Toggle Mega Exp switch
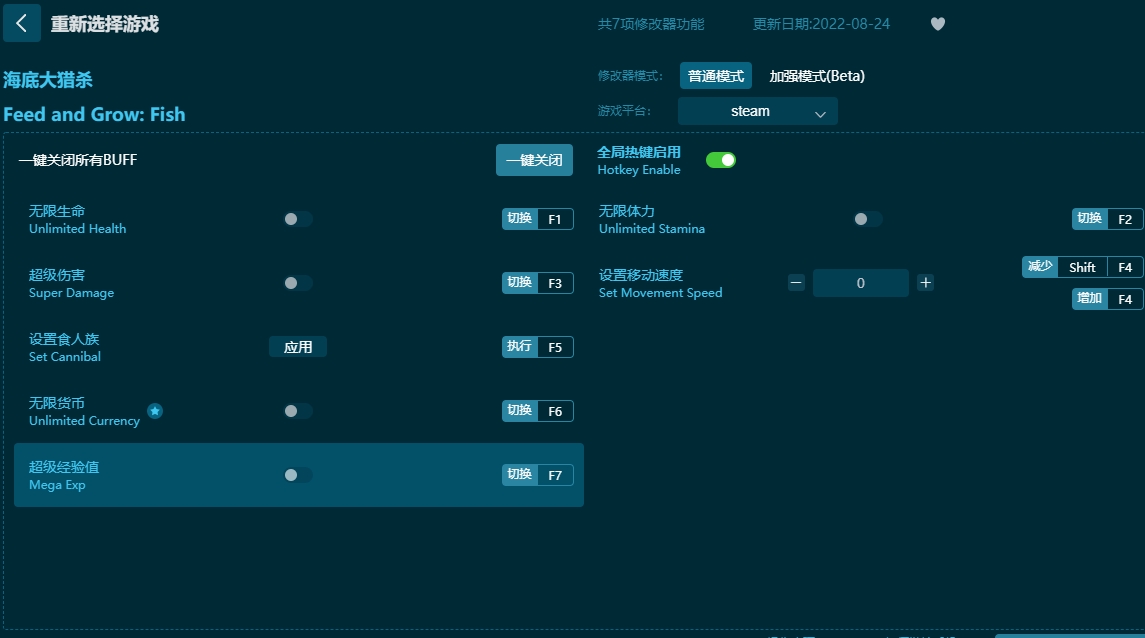 pyautogui.click(x=298, y=475)
